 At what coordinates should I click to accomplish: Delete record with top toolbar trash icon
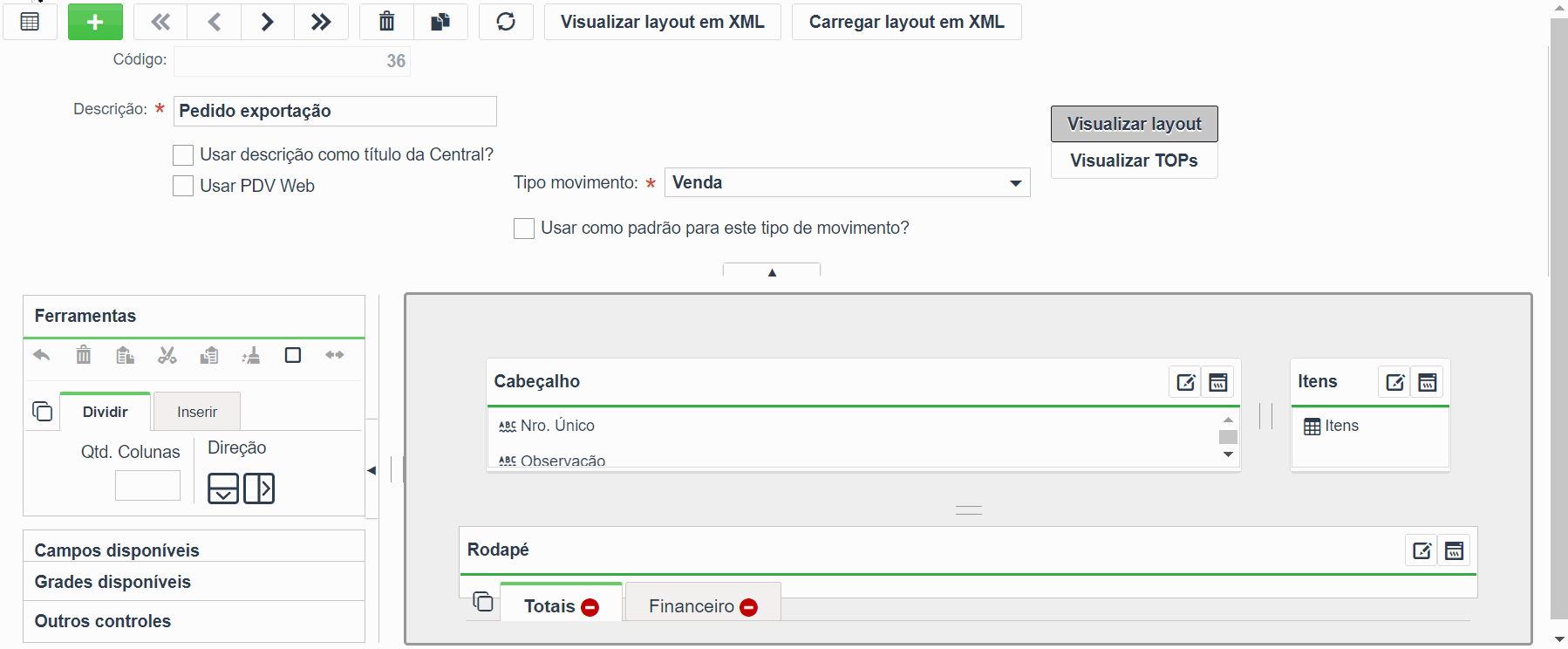(386, 22)
